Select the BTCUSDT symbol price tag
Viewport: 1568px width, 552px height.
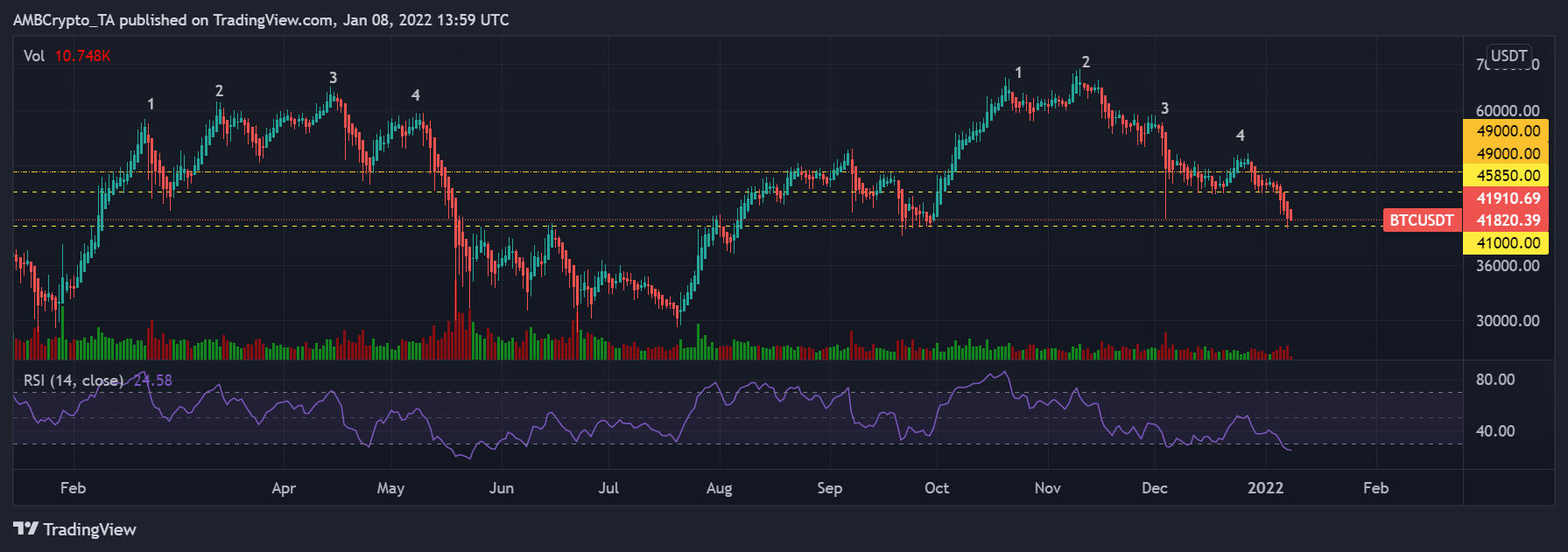pos(1421,220)
